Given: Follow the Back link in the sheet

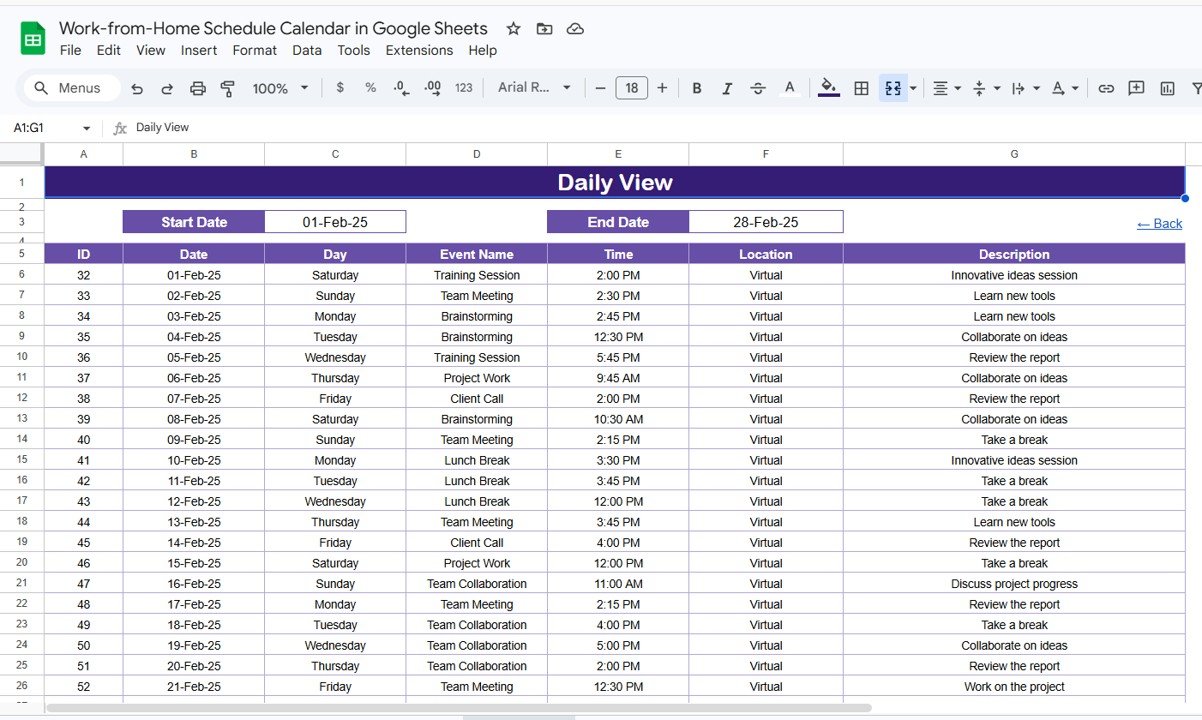Looking at the screenshot, I should coord(1159,223).
